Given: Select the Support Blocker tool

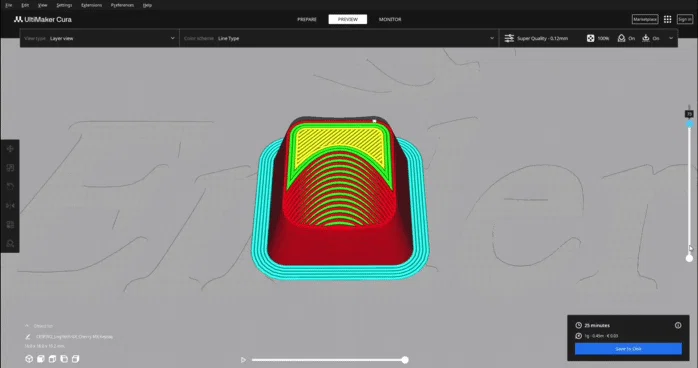Looking at the screenshot, I should [10, 243].
